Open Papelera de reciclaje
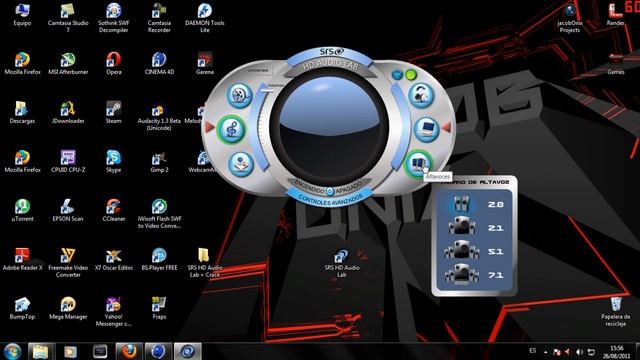640x360 pixels. (x=616, y=312)
